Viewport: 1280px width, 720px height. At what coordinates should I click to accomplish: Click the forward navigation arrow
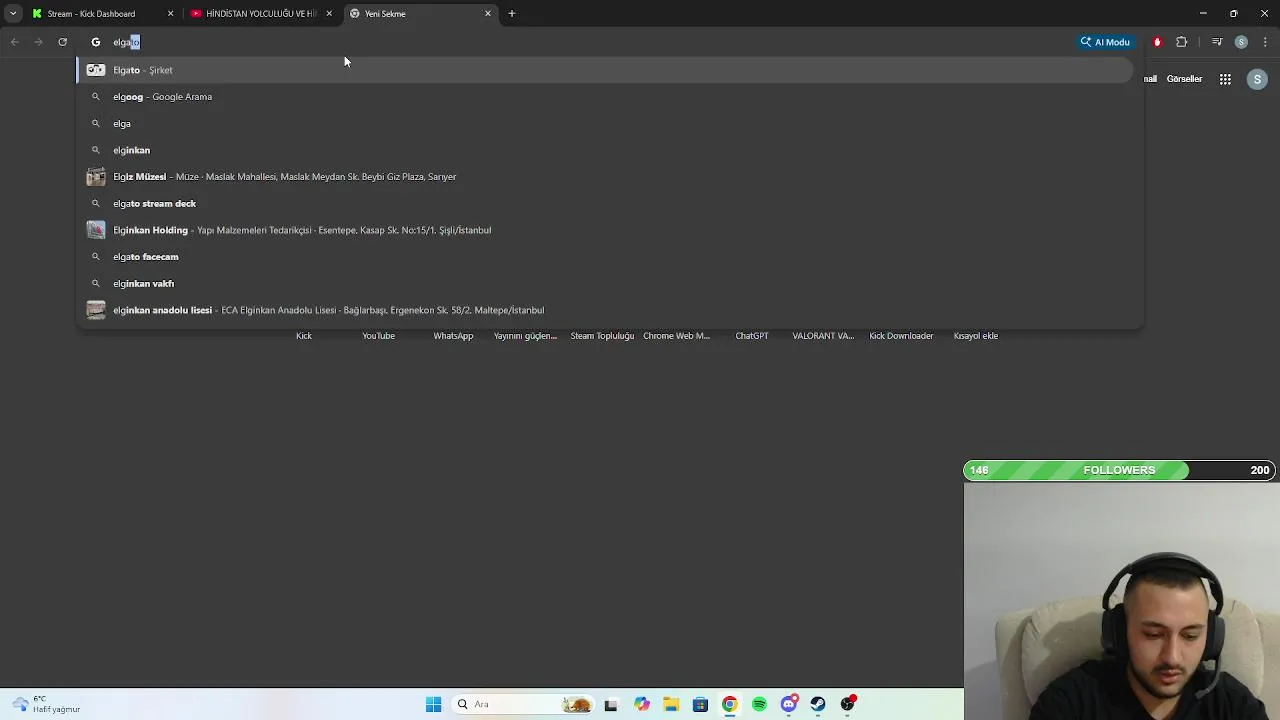38,42
